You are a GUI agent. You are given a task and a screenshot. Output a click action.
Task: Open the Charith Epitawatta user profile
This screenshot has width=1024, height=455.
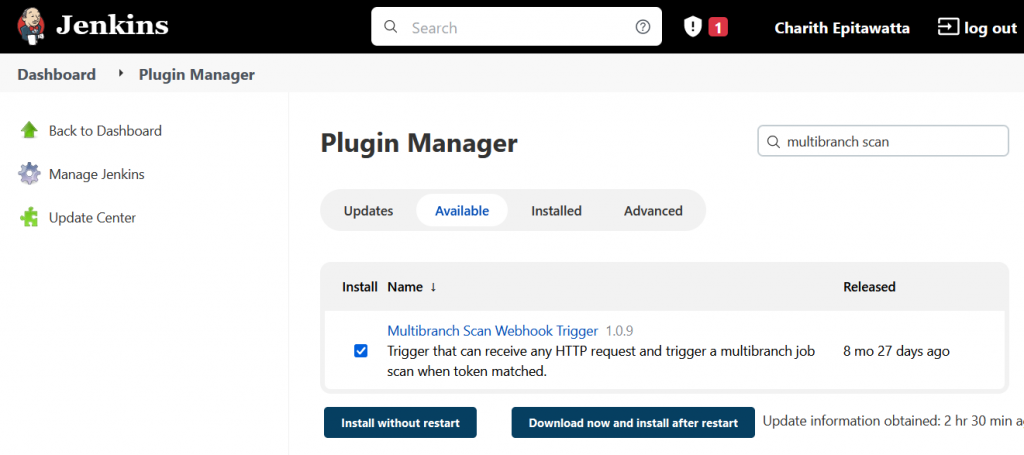coord(842,28)
